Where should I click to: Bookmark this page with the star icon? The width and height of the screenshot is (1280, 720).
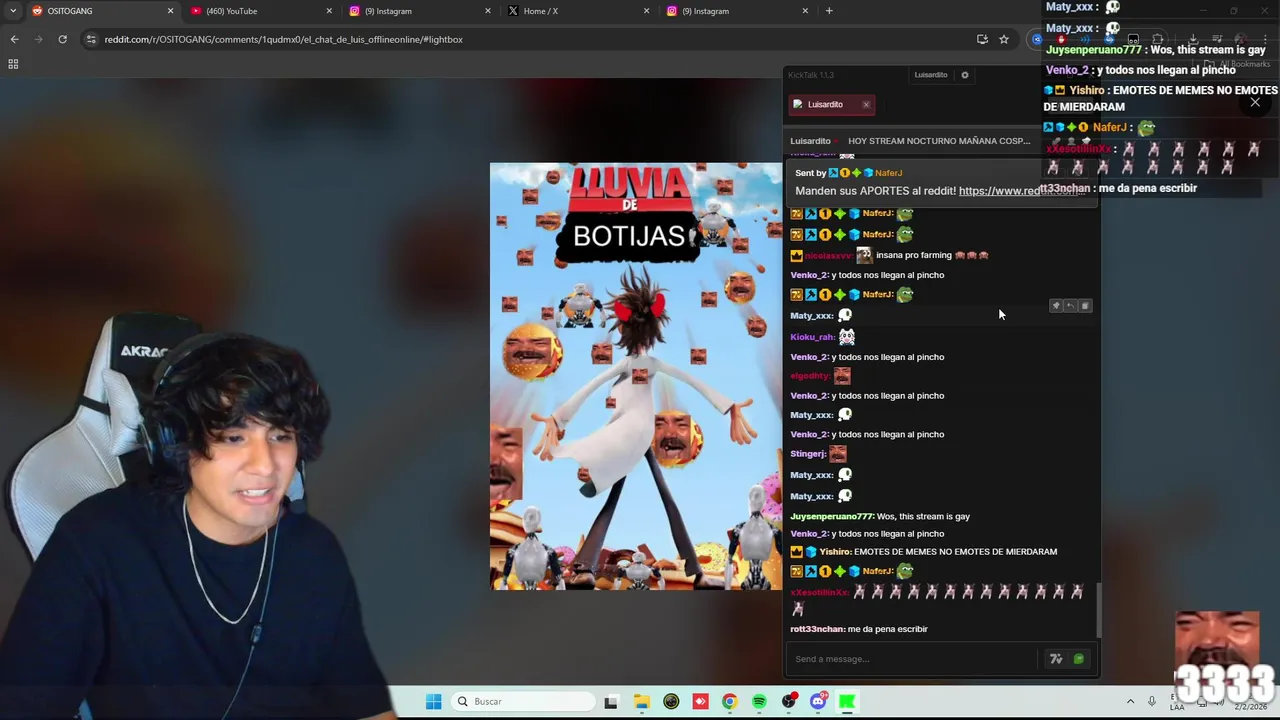click(1004, 39)
